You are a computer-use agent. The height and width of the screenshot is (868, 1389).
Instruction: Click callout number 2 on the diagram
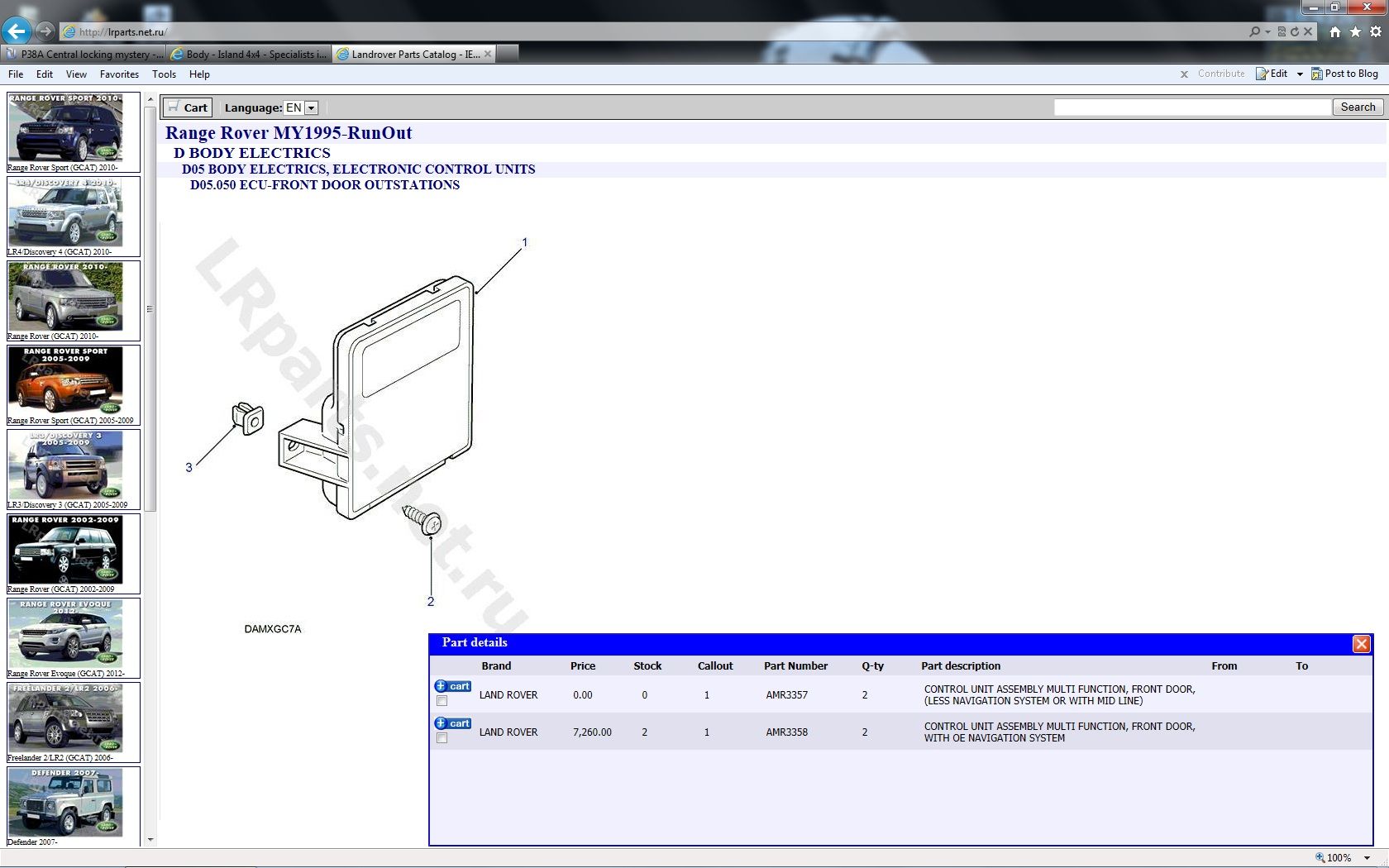click(430, 601)
